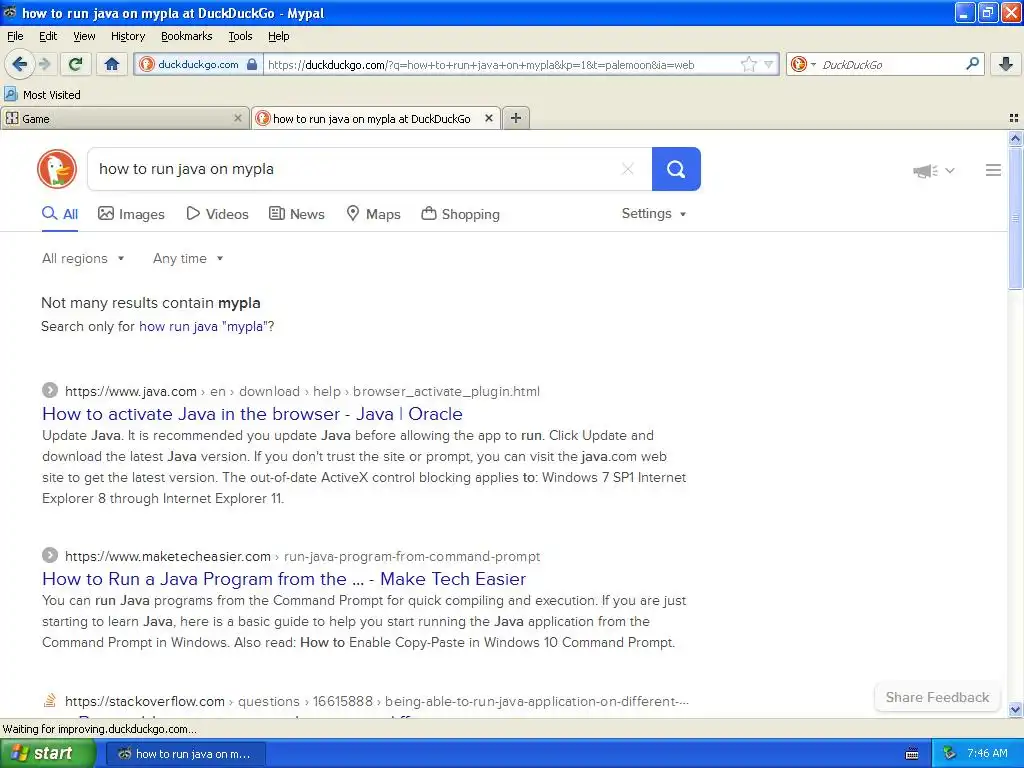The height and width of the screenshot is (768, 1024).
Task: Click the tray icon beside the clock
Action: 950,754
